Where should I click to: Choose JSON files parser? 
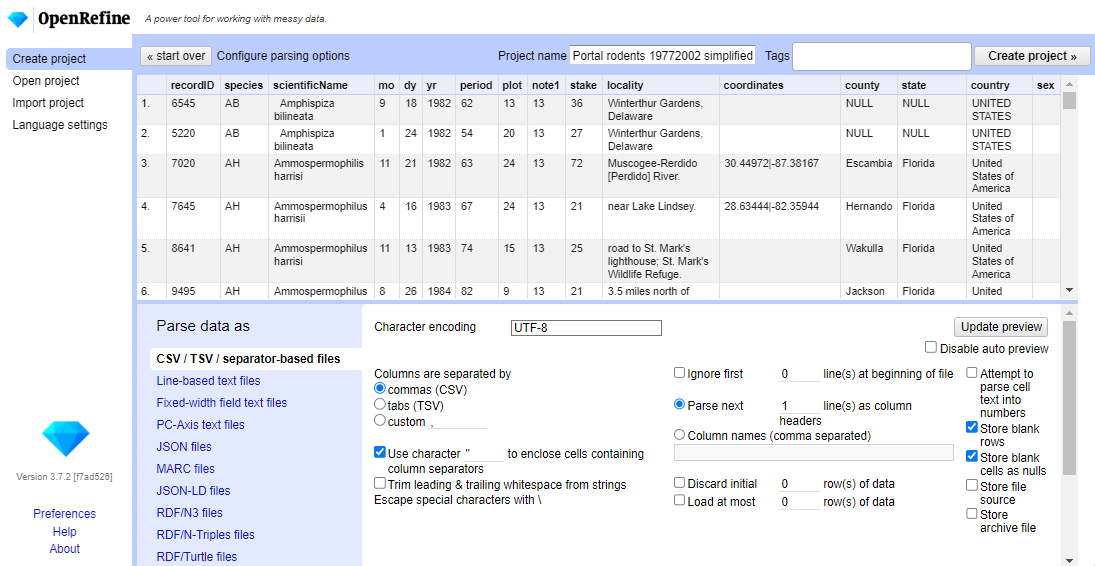tap(184, 447)
